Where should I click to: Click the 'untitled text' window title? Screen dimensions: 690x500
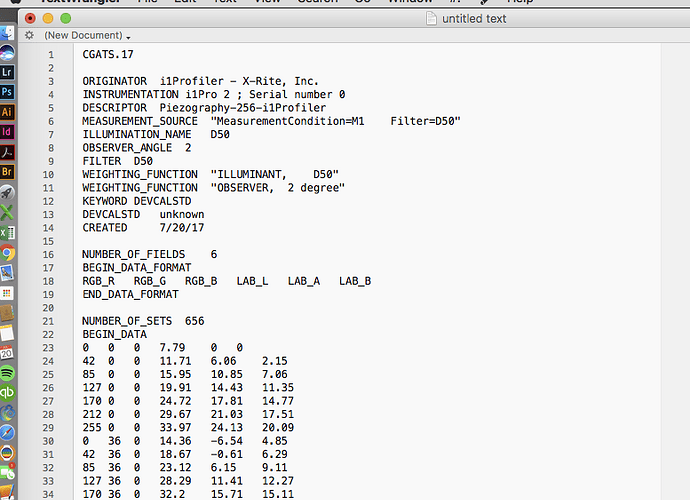coord(474,18)
